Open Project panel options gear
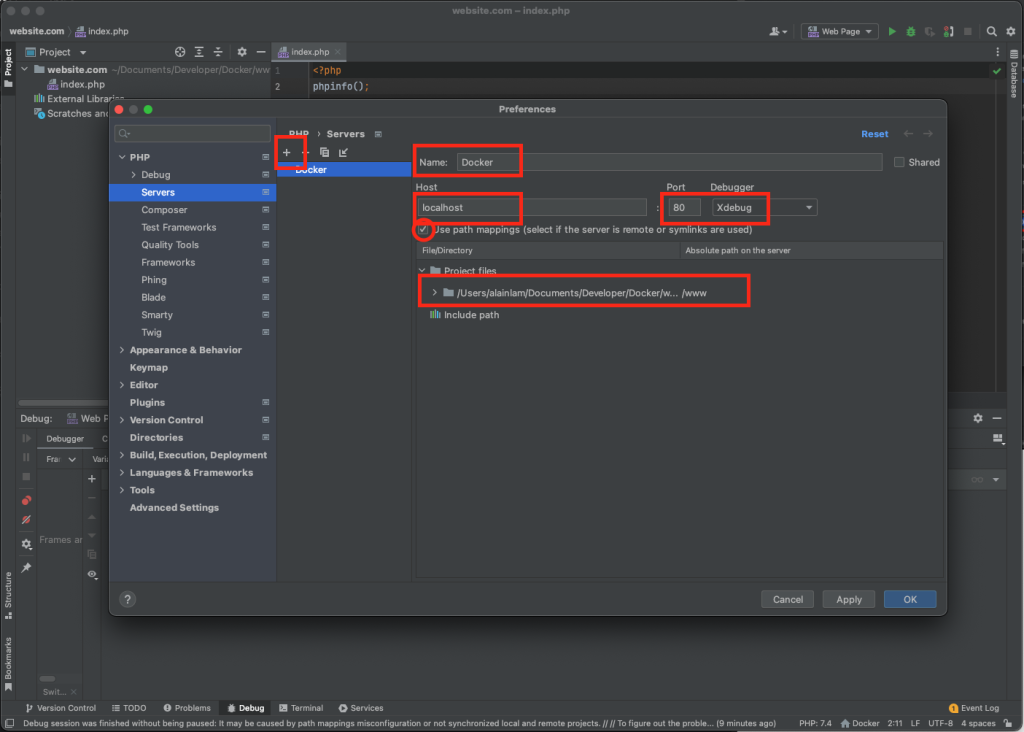Viewport: 1024px width, 732px height. [x=242, y=52]
